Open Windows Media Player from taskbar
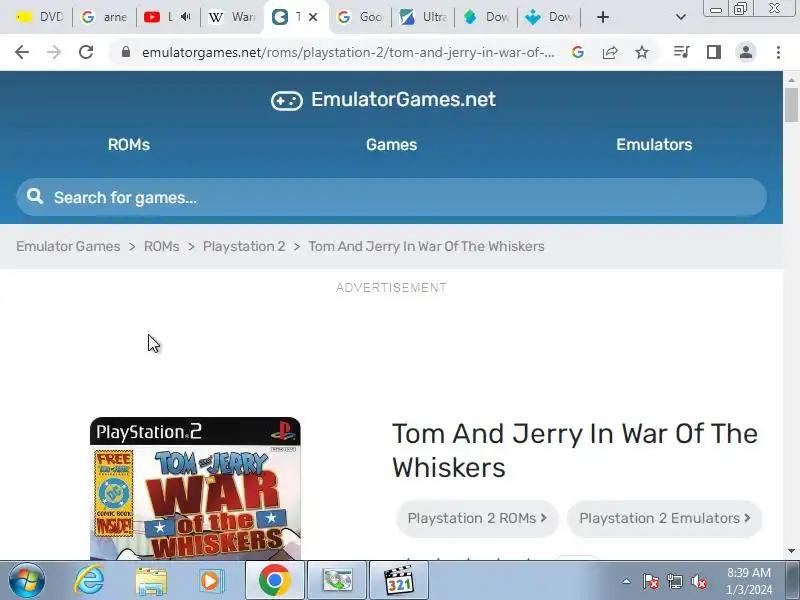The height and width of the screenshot is (600, 800). [211, 580]
